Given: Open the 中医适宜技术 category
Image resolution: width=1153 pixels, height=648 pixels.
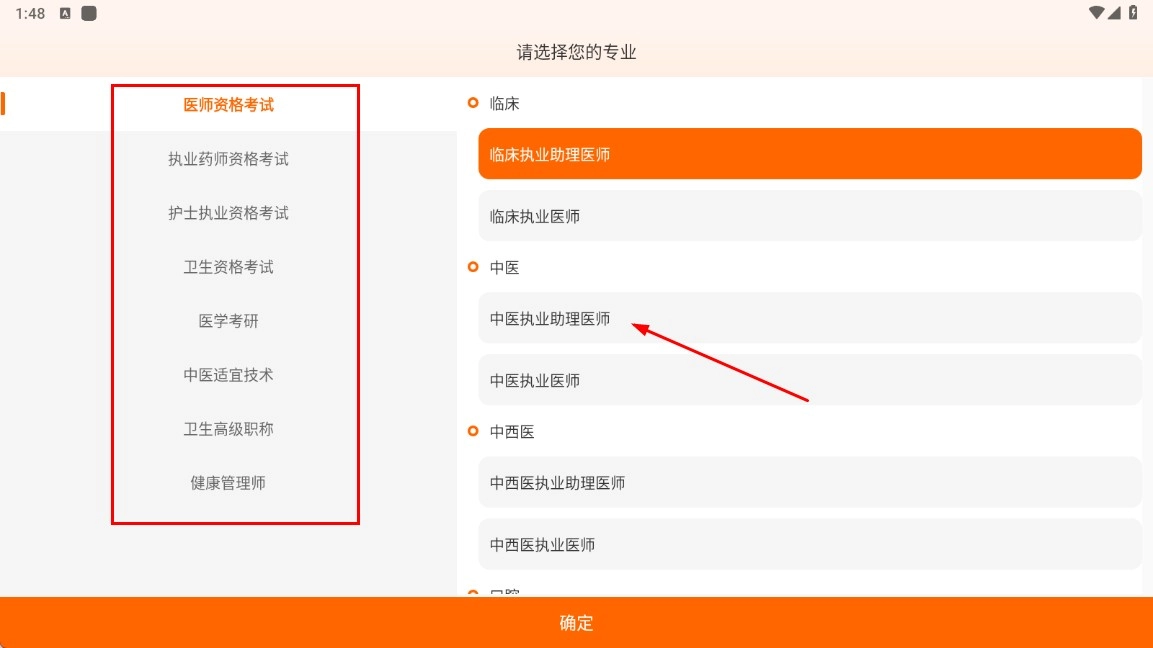Looking at the screenshot, I should [228, 375].
